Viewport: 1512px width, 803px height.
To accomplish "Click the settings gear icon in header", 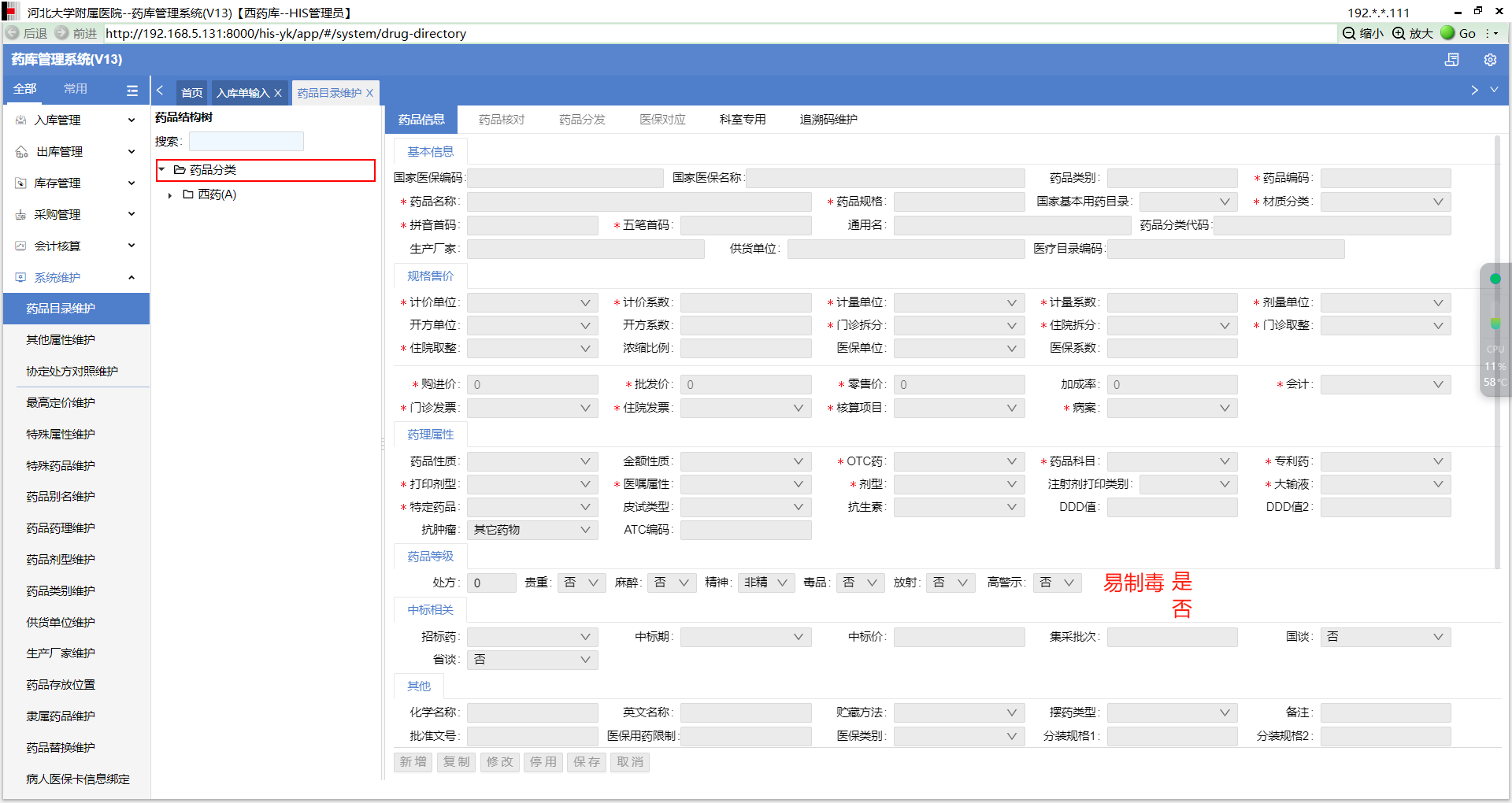I will point(1489,60).
